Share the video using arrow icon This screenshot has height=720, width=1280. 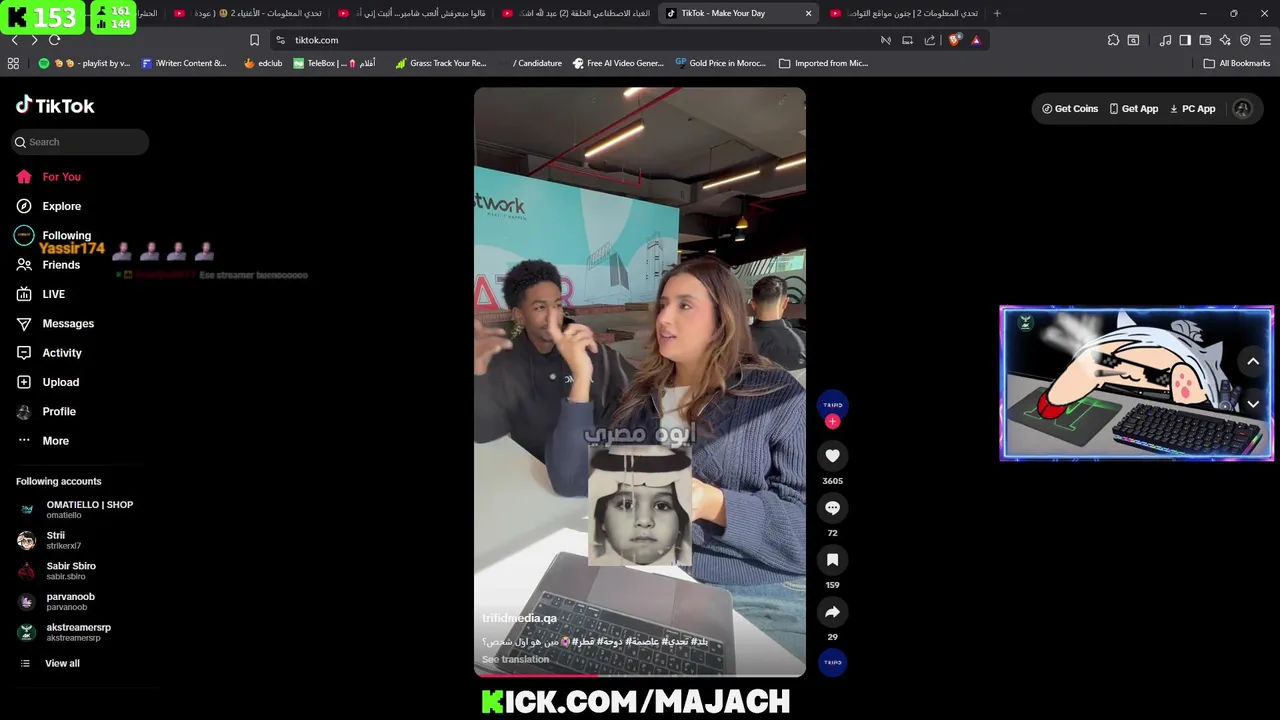tap(832, 612)
